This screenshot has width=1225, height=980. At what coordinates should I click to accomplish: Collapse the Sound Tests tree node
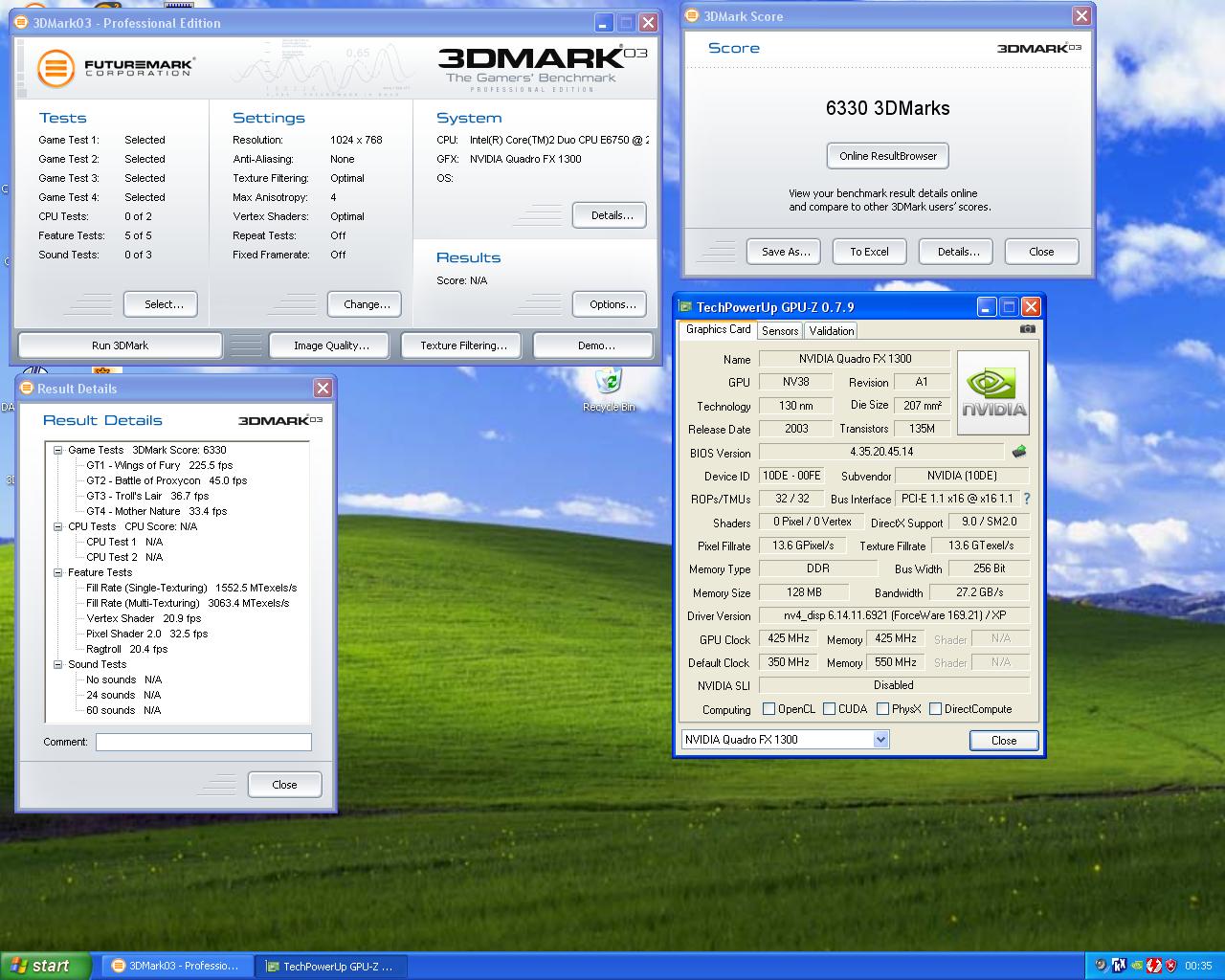coord(57,664)
